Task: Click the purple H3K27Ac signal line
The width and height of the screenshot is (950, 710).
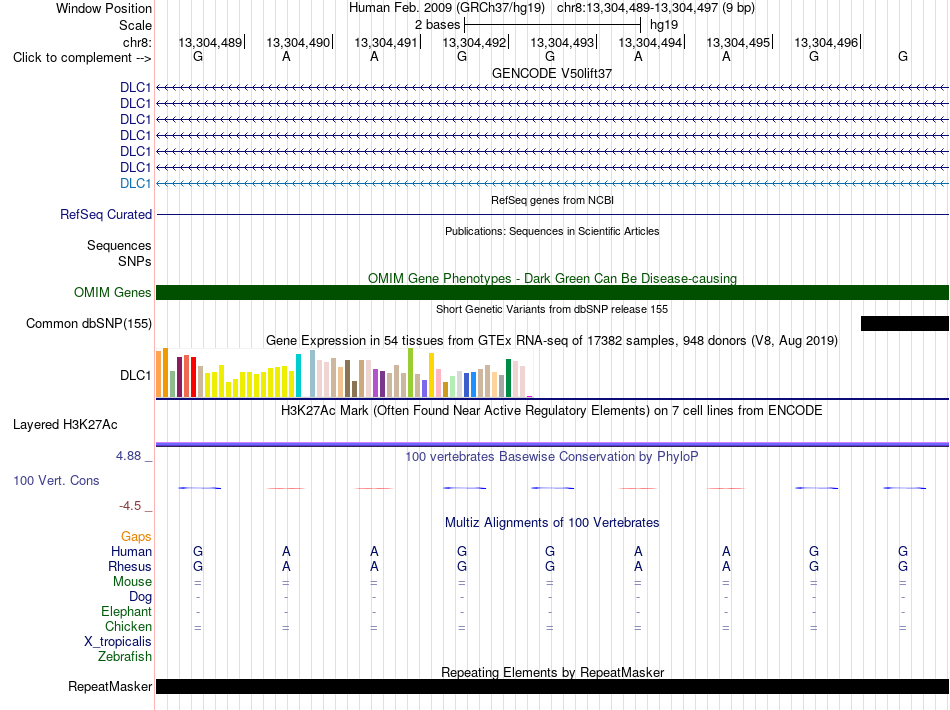Action: (x=552, y=445)
